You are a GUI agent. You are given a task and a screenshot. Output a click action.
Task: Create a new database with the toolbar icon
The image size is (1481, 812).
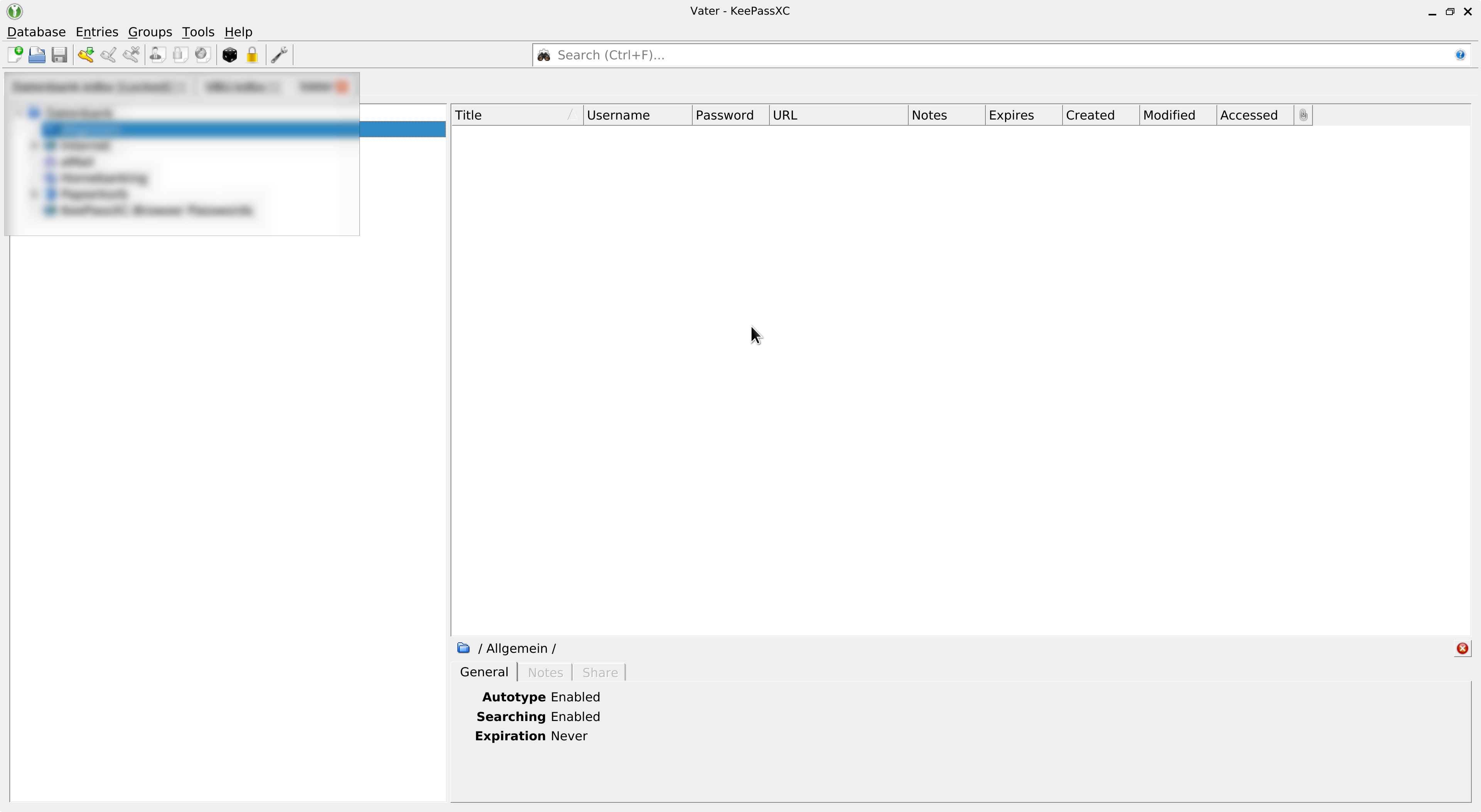click(x=15, y=55)
